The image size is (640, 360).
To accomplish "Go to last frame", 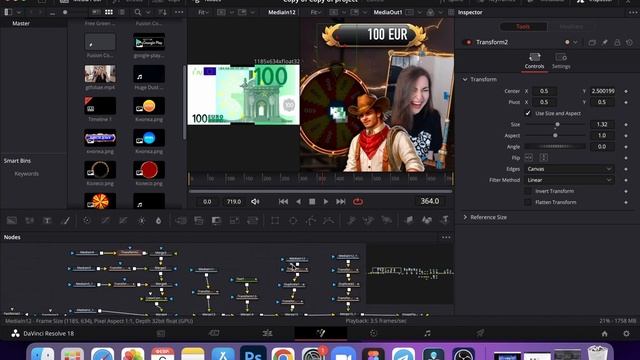I will click(341, 201).
